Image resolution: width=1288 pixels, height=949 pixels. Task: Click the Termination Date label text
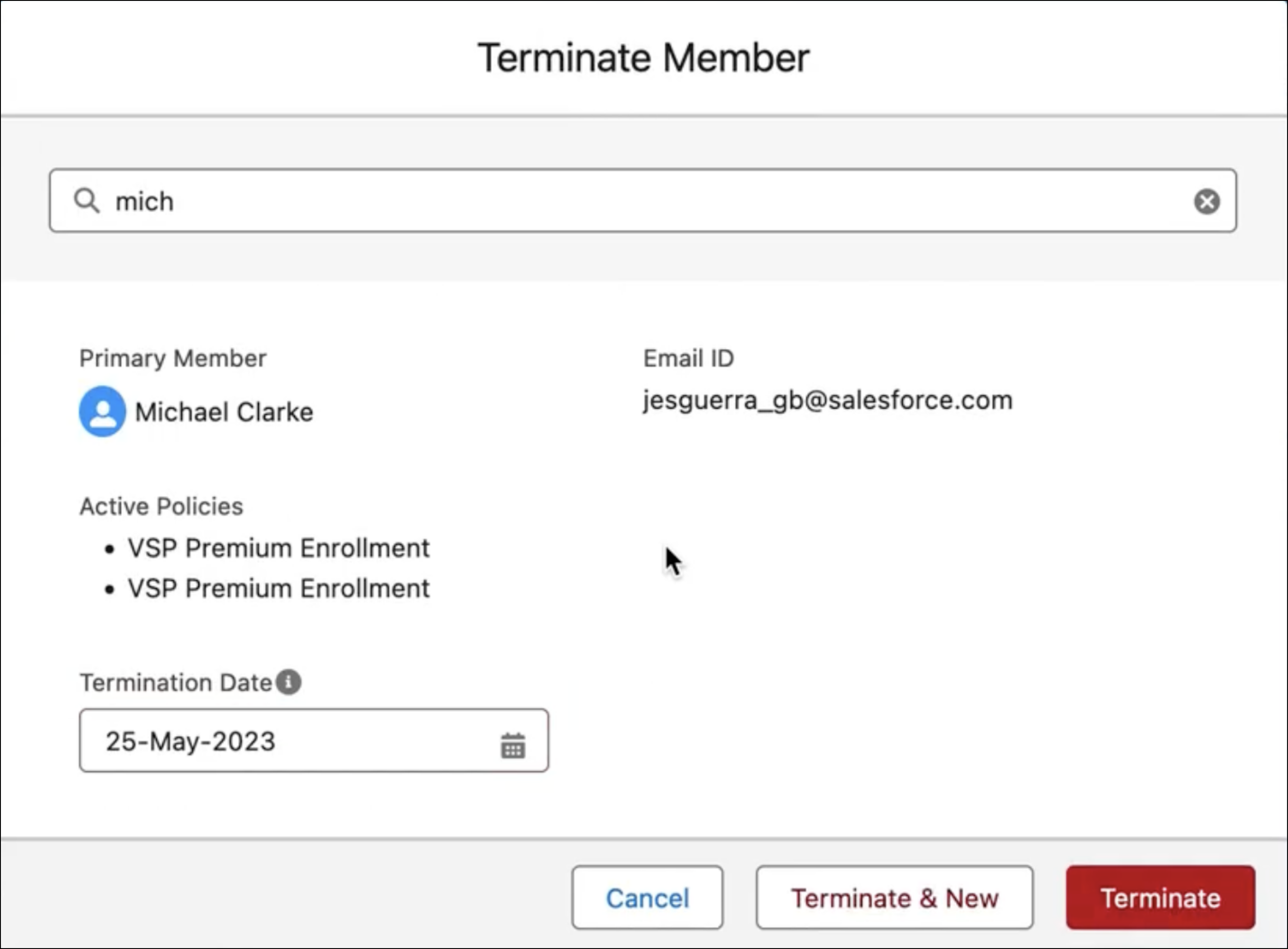[x=176, y=682]
